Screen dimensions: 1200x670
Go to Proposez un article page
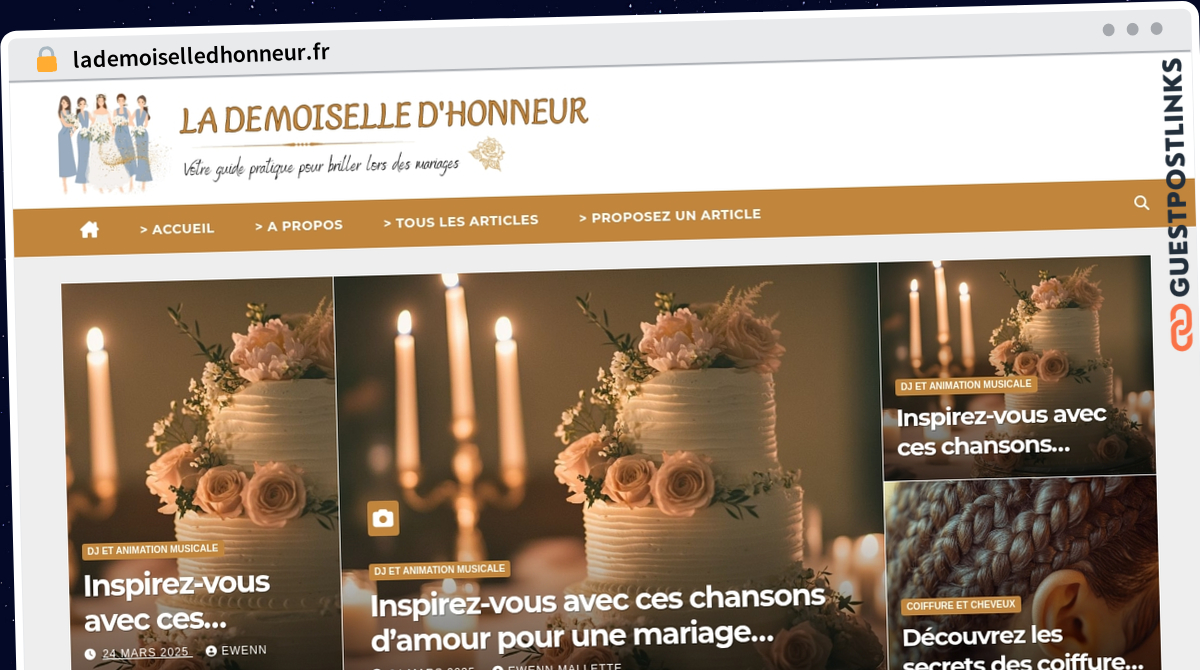[x=670, y=215]
